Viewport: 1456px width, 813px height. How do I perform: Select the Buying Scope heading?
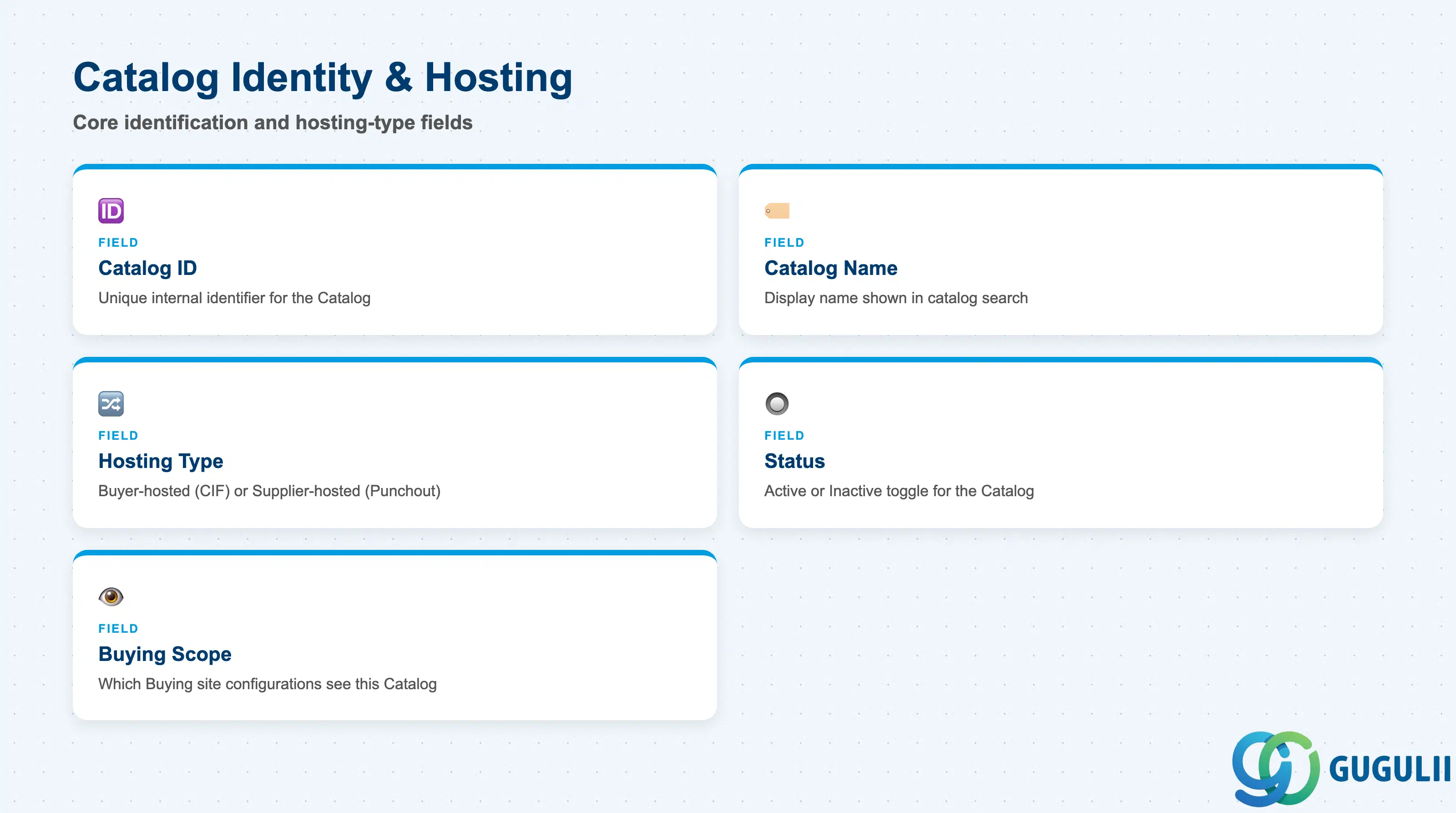point(164,654)
